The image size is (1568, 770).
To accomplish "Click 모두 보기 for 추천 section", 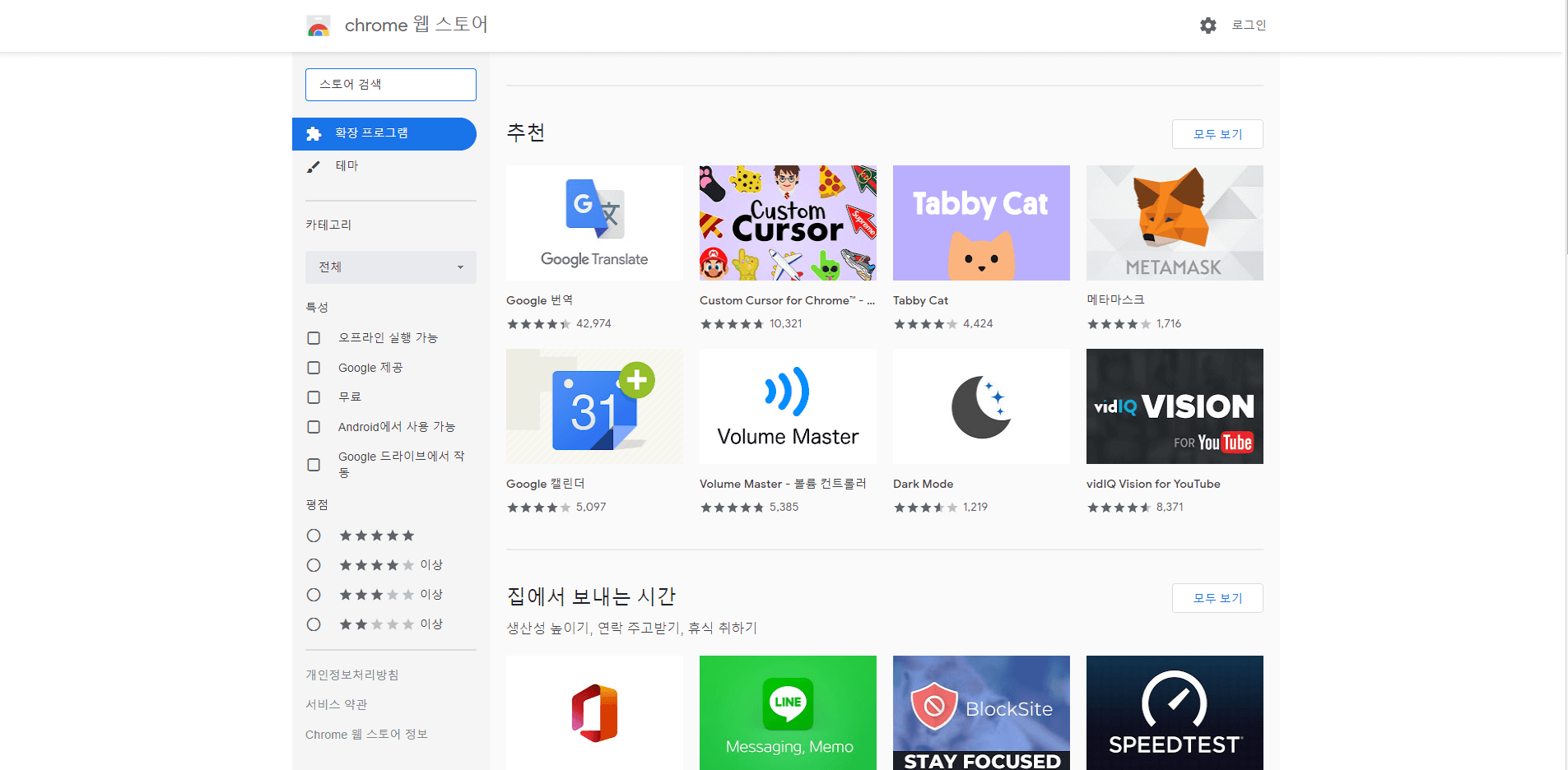I will 1217,134.
